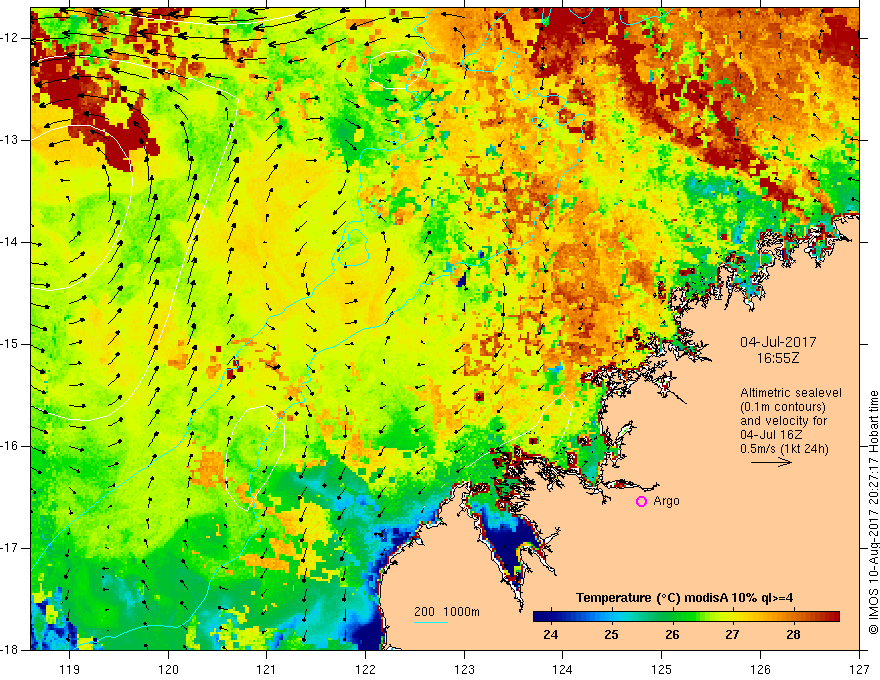Click the latitude axis label '-15'

(10, 344)
